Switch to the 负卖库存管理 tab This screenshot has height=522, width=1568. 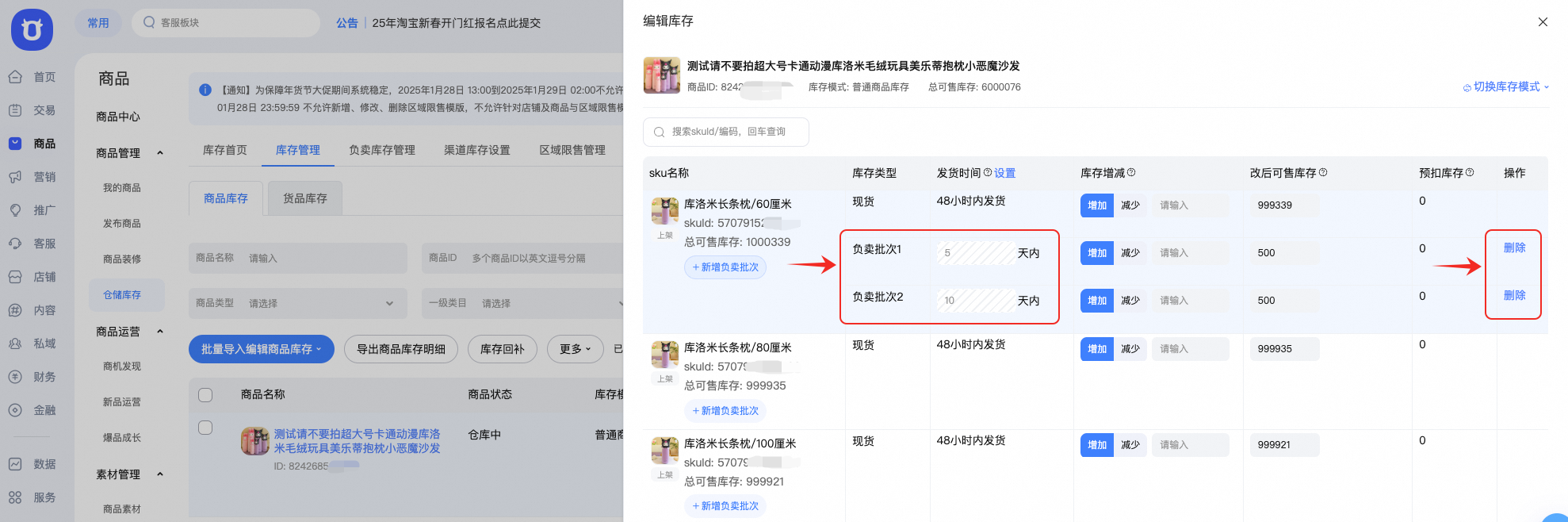(382, 150)
